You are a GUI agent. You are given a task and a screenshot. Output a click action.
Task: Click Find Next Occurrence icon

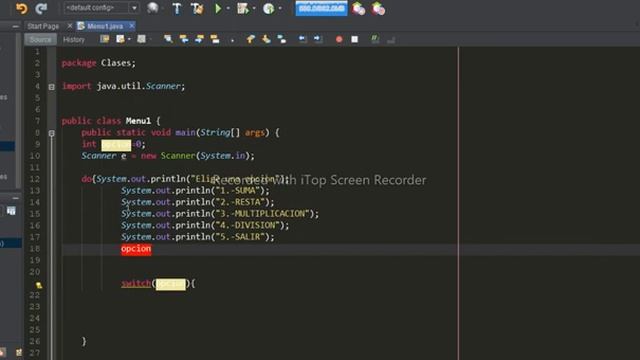(x=199, y=39)
